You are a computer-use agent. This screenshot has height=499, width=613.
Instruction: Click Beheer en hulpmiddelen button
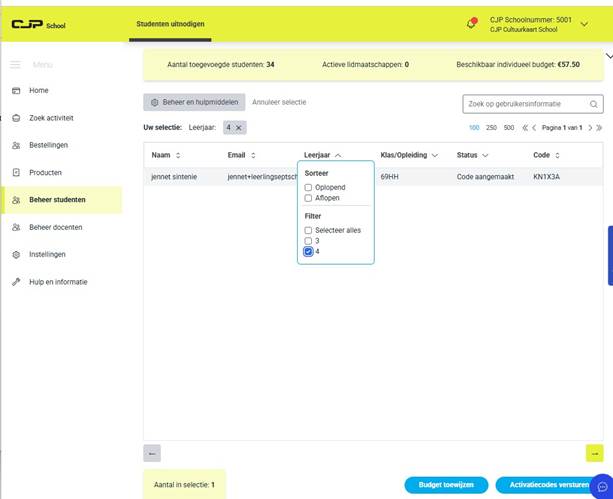coord(194,102)
